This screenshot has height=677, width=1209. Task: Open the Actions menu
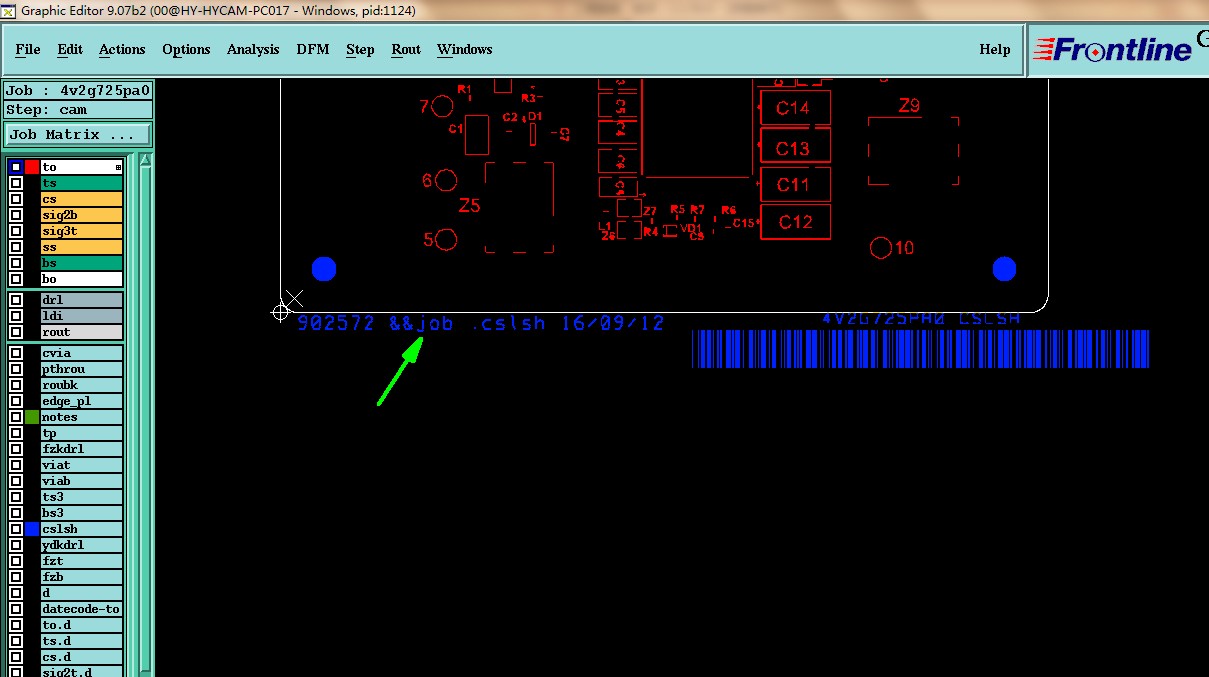click(x=122, y=49)
